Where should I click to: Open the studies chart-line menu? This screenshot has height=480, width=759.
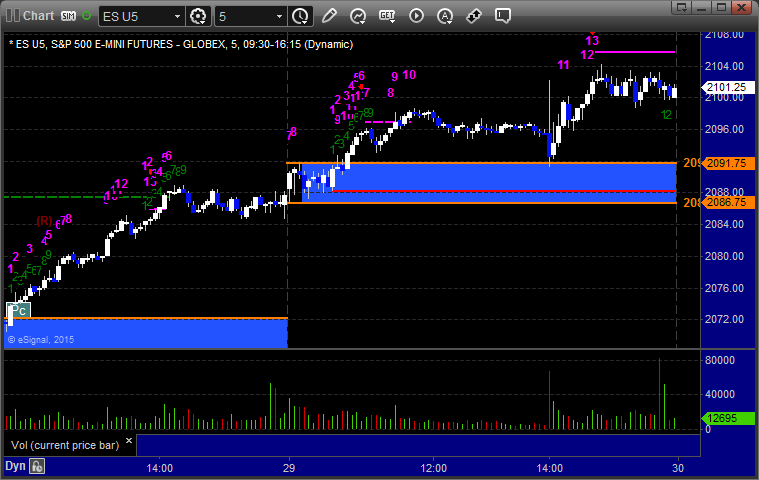pyautogui.click(x=358, y=16)
